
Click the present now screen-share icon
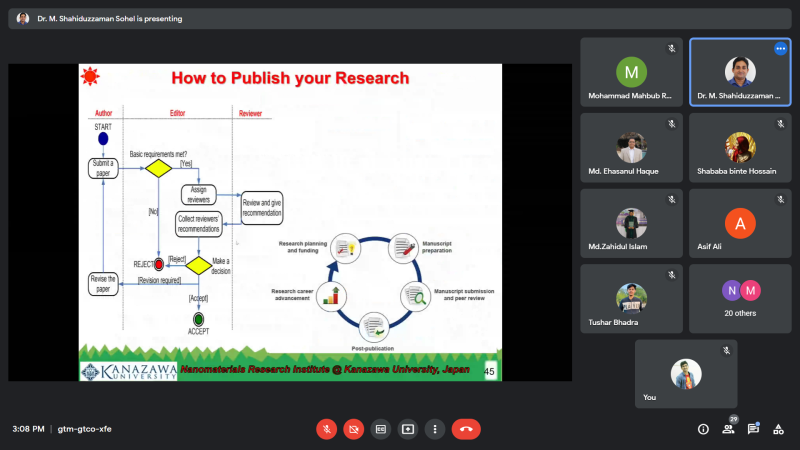click(408, 429)
